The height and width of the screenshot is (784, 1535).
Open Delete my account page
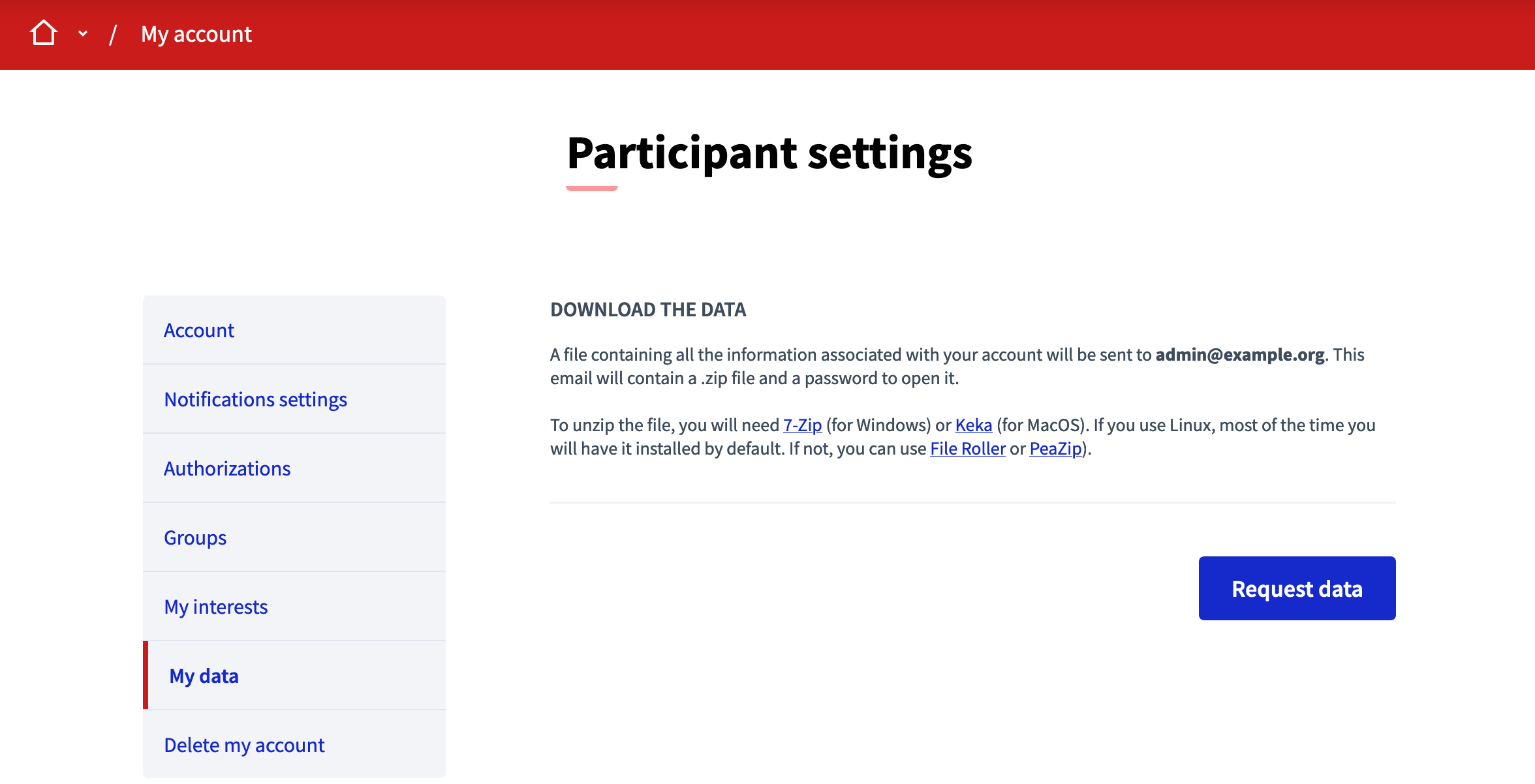(244, 746)
